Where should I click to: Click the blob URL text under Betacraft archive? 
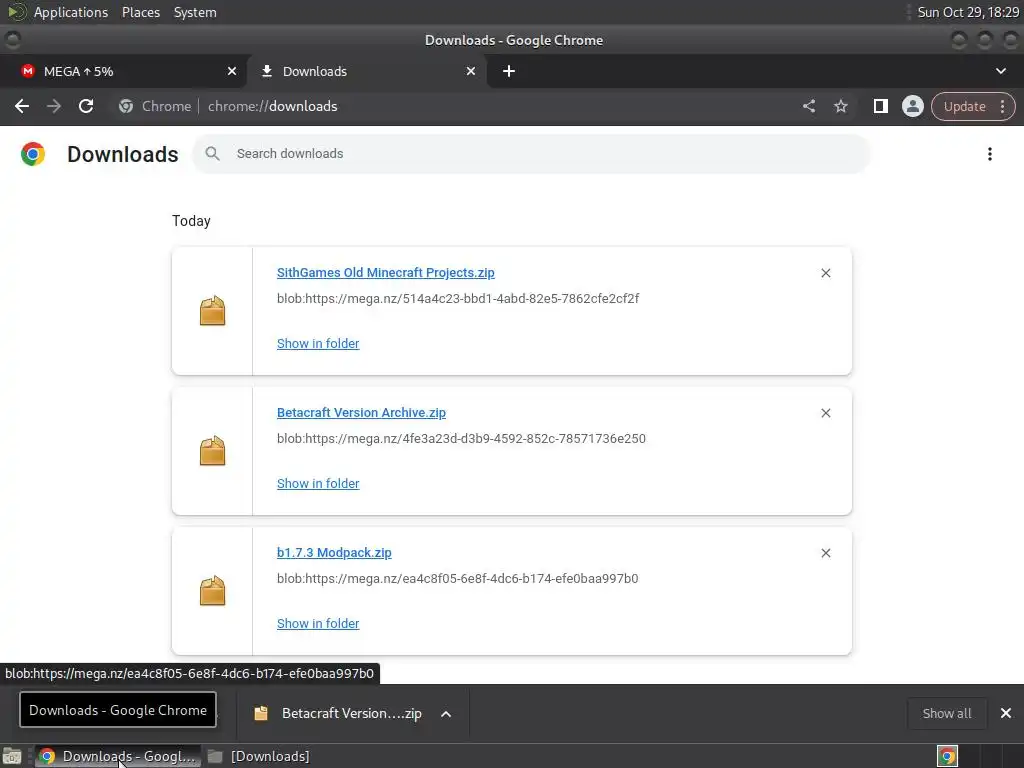(461, 438)
